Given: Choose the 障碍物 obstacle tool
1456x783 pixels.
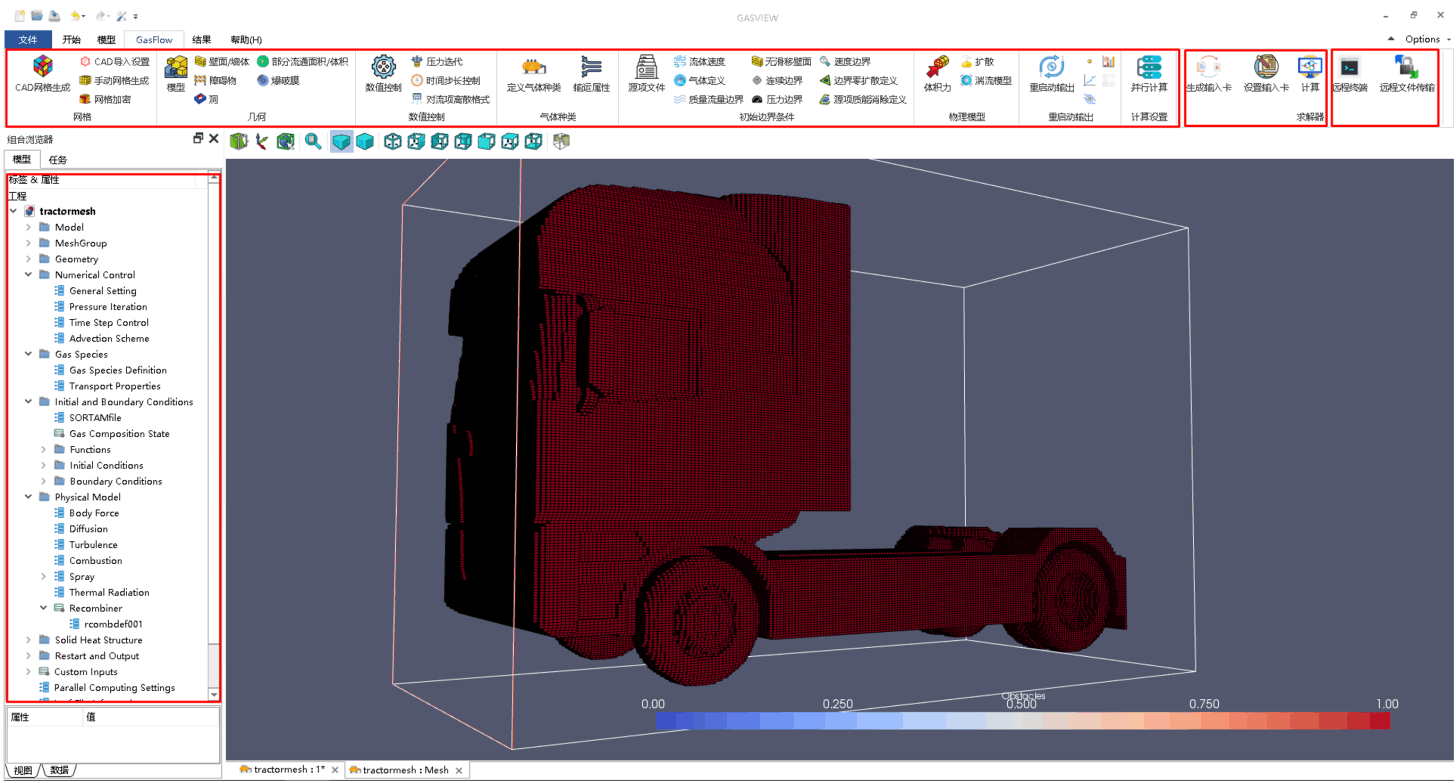Looking at the screenshot, I should pos(215,81).
